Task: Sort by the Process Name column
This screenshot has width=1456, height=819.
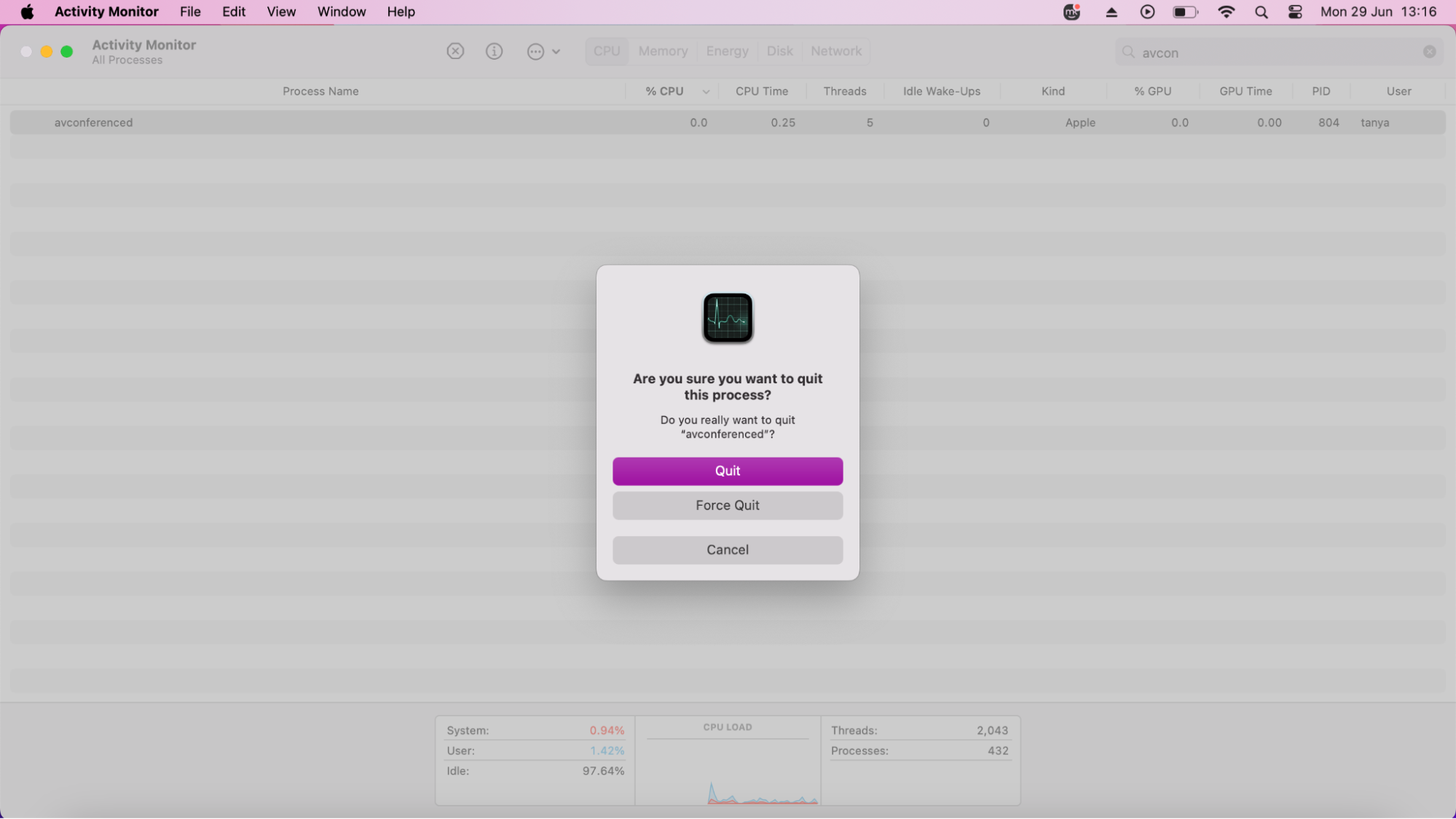Action: (x=320, y=91)
